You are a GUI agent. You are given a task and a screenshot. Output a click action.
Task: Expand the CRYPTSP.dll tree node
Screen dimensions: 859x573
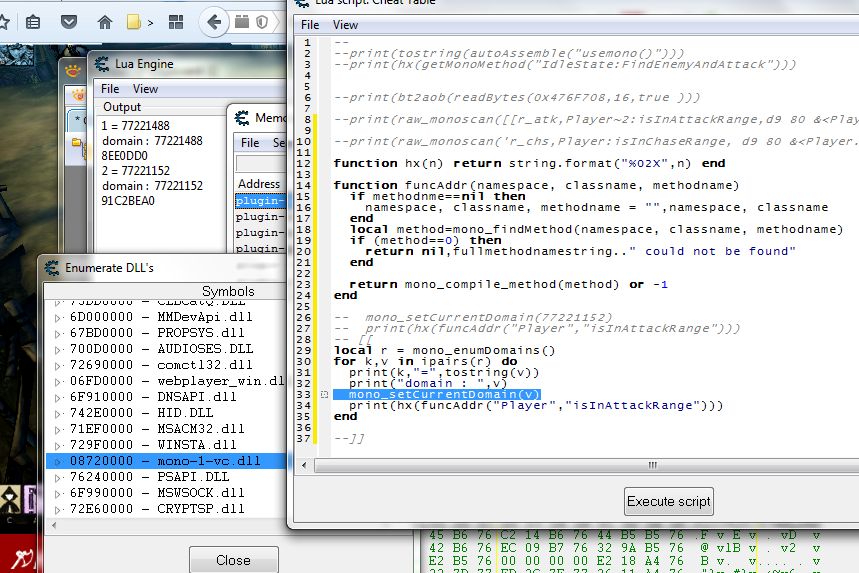point(57,509)
